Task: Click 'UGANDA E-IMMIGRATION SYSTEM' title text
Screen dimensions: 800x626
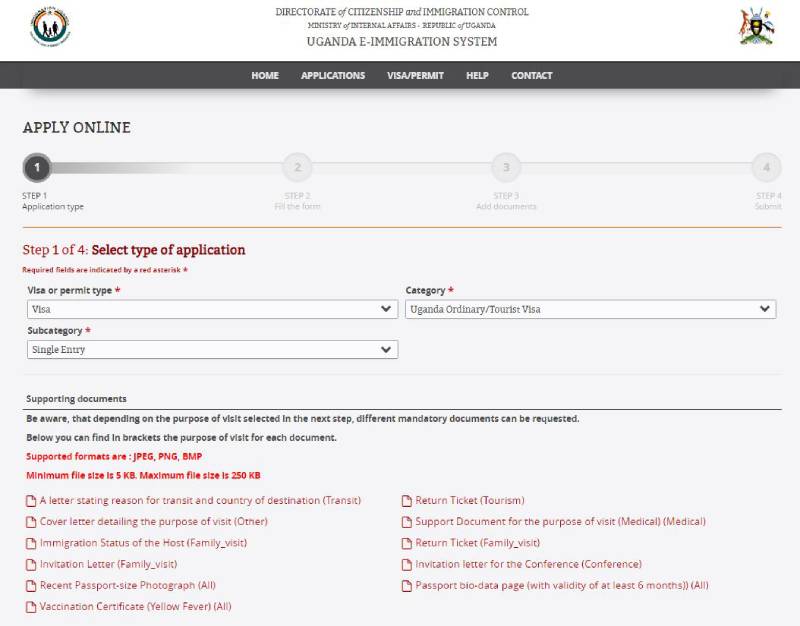Action: pyautogui.click(x=402, y=42)
